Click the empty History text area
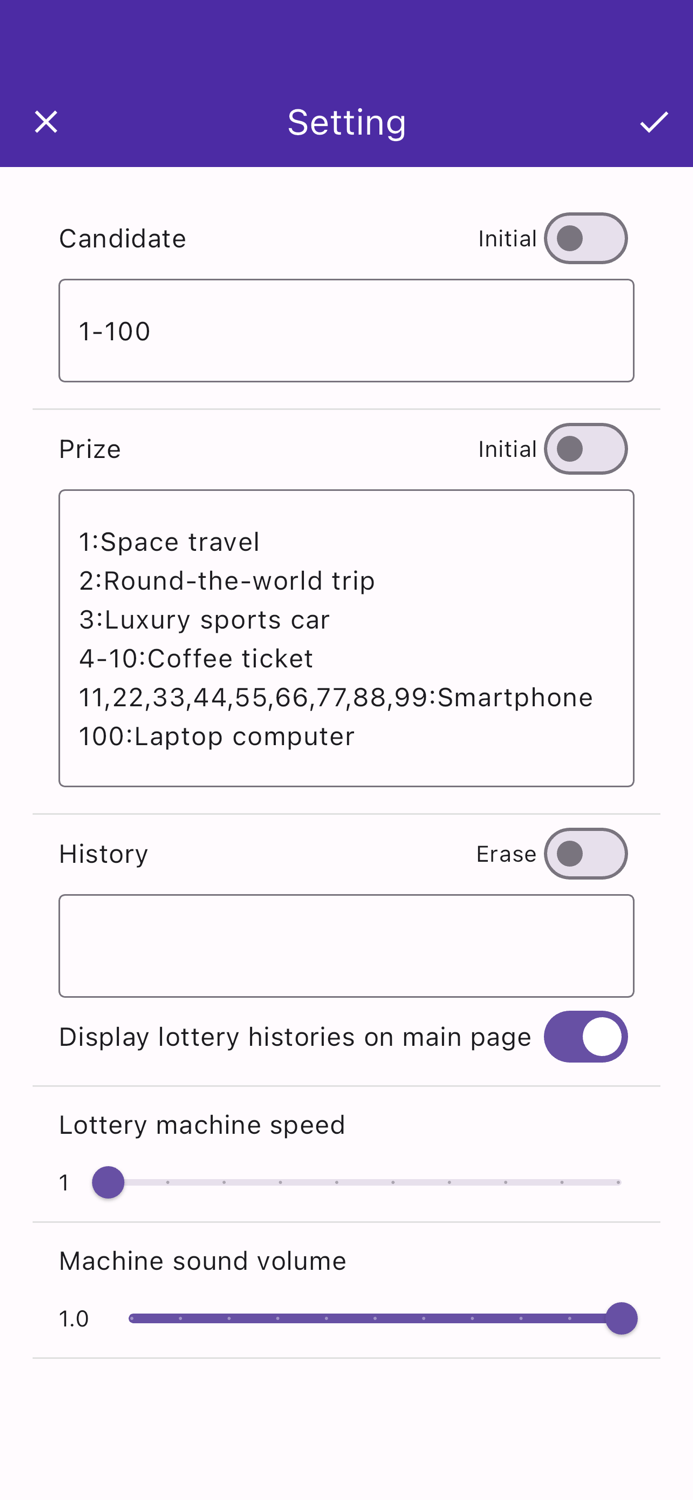 click(346, 945)
